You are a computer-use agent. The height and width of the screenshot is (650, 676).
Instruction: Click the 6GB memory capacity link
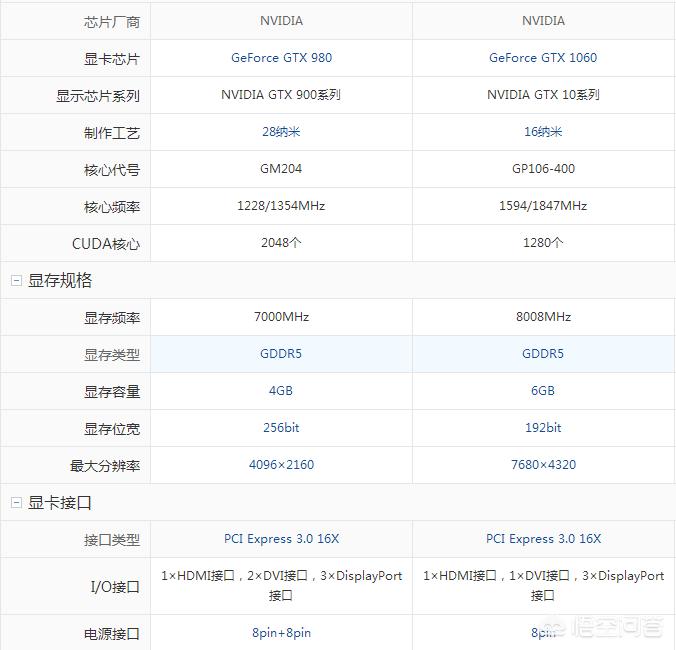[x=543, y=391]
